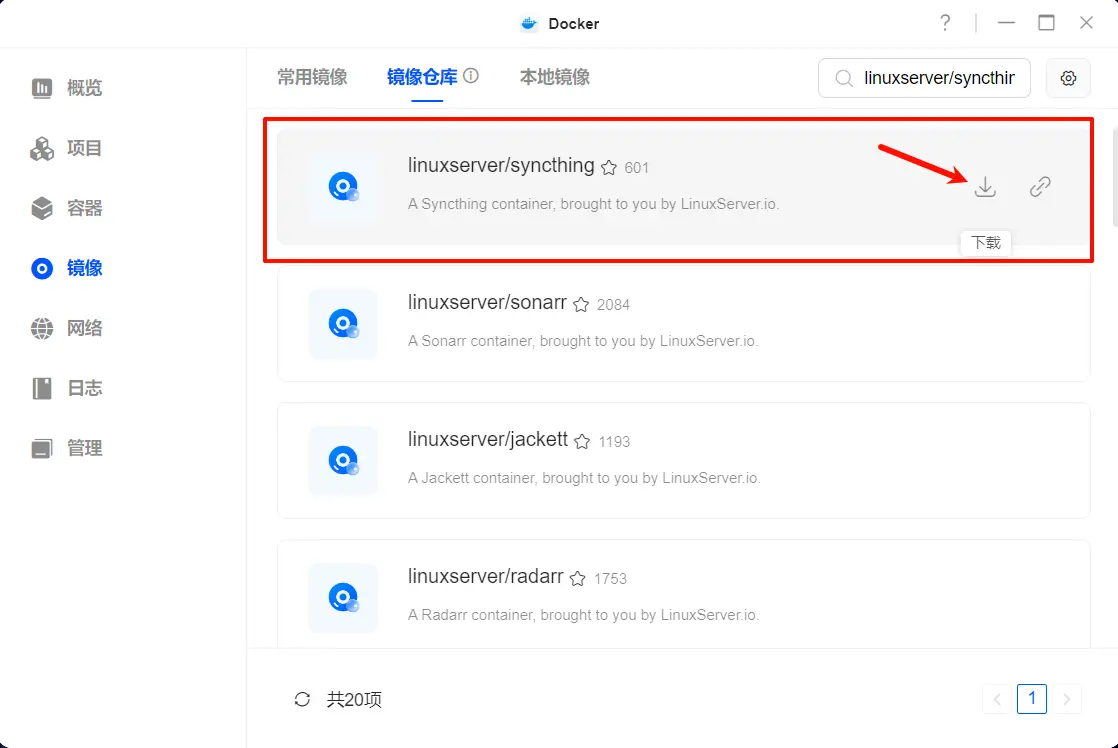Click the refresh icon beside 共20项
This screenshot has width=1118, height=748.
302,699
